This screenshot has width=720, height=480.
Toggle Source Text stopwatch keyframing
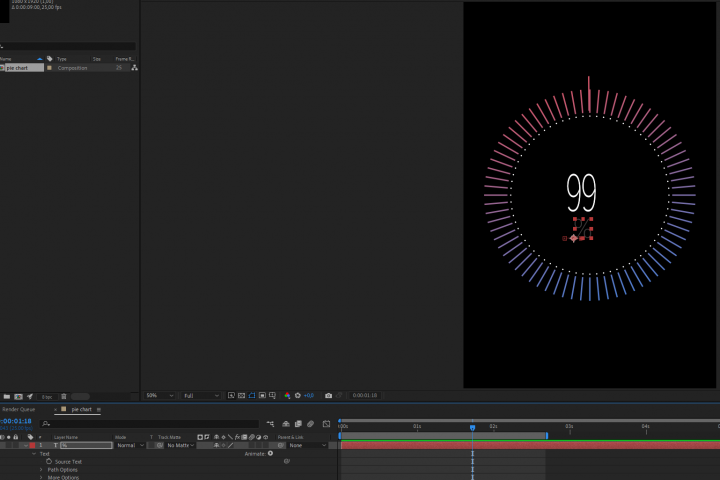tap(49, 461)
